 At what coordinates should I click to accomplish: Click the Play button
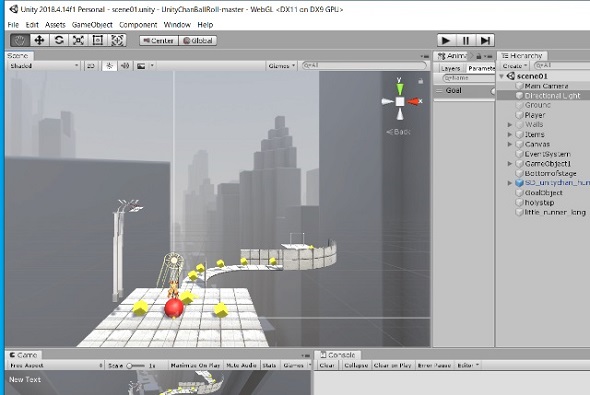coord(446,40)
